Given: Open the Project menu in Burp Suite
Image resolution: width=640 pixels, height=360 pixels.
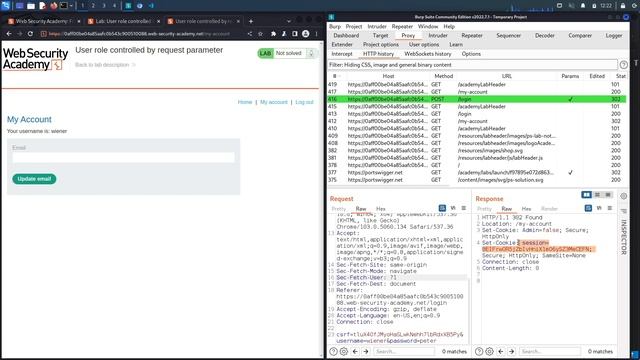Looking at the screenshot, I should 353,27.
